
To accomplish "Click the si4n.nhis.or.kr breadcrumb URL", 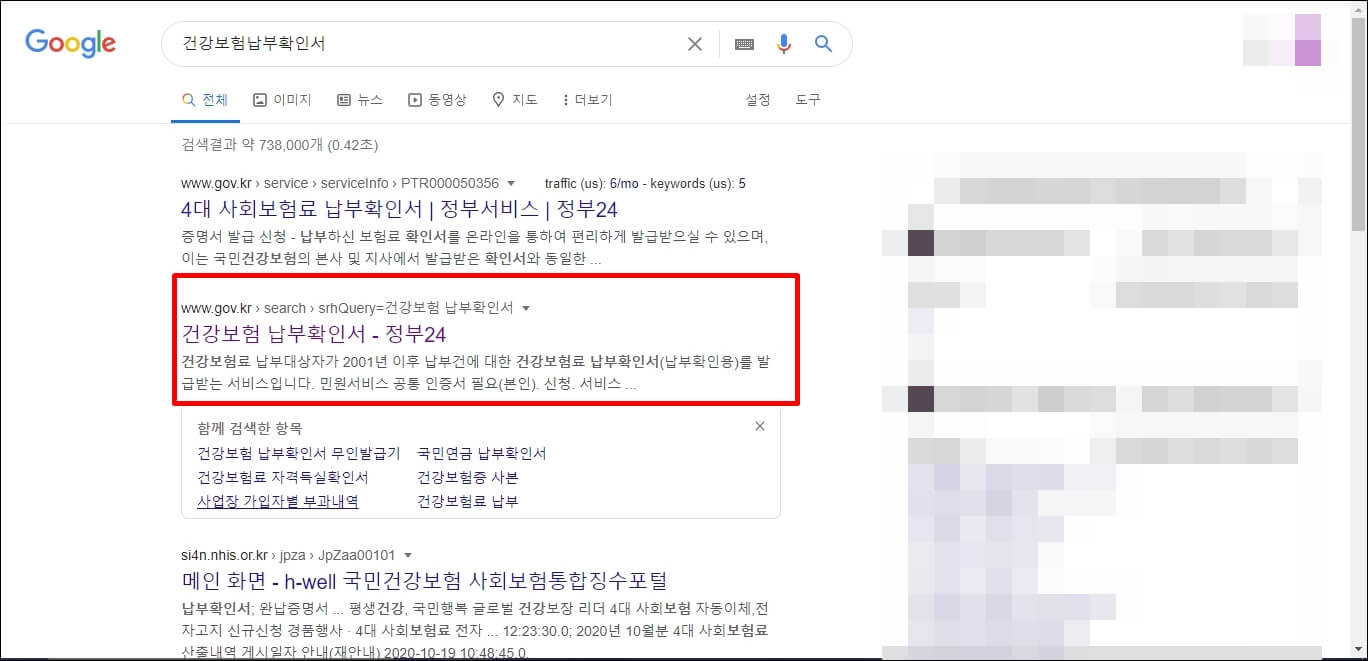I will pos(288,556).
